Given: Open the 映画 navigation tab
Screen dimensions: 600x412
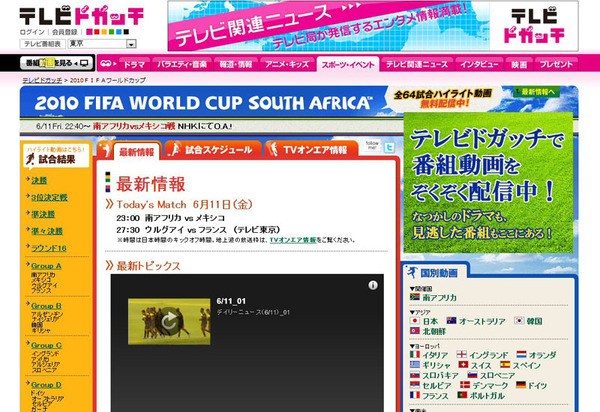Looking at the screenshot, I should pyautogui.click(x=519, y=64).
